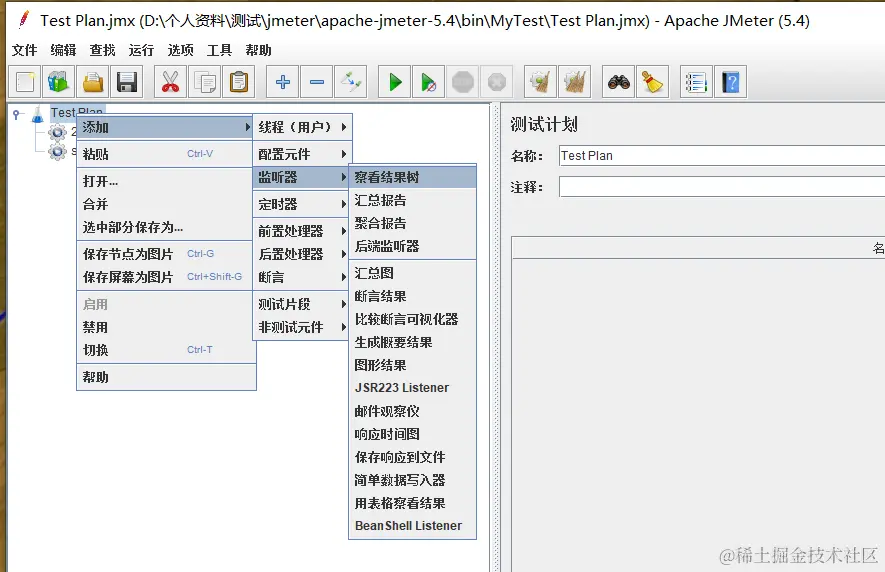Screen dimensions: 885x572
Task: Choose 保存屏幕为图片 menu entry
Action: 165,277
